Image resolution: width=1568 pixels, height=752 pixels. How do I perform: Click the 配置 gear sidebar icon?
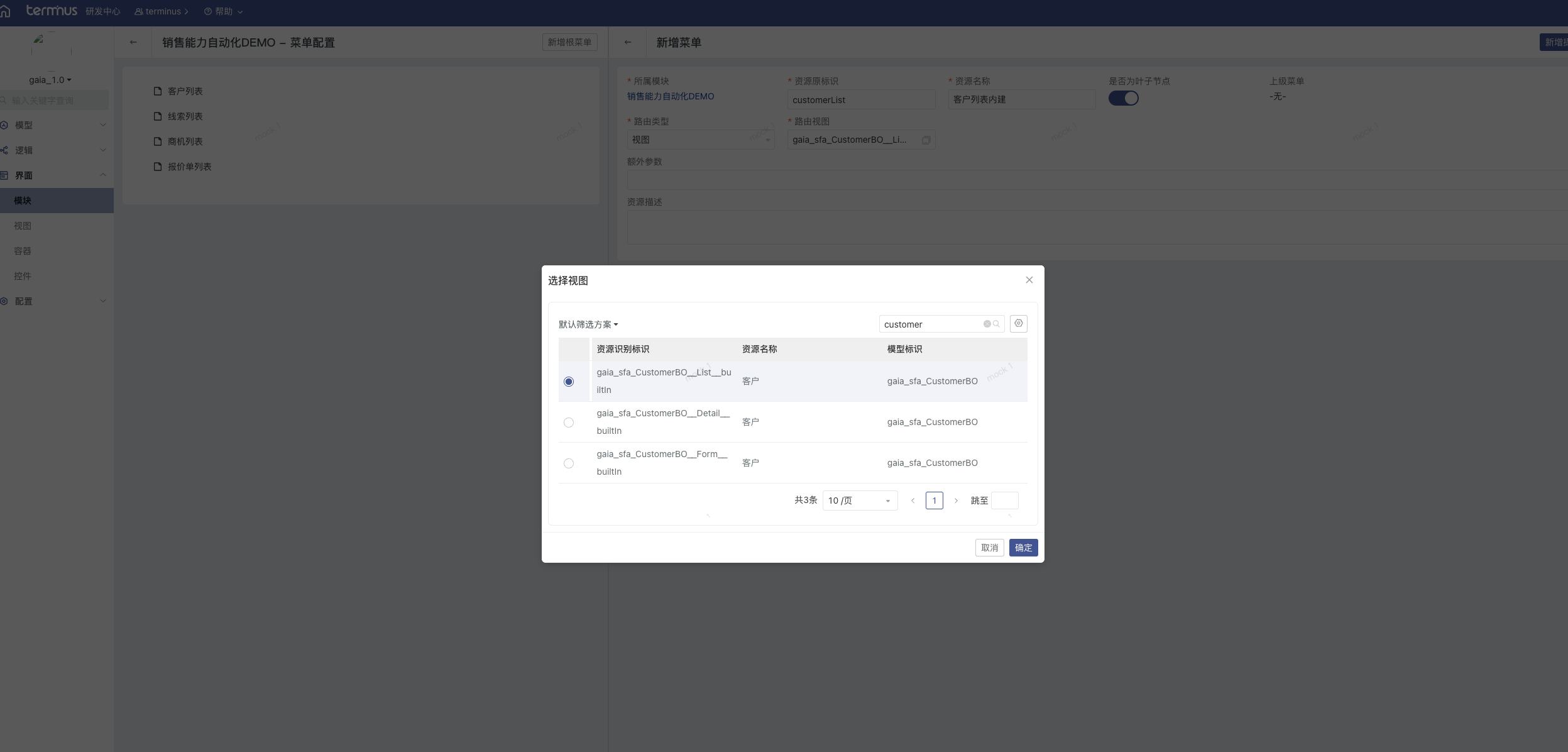pyautogui.click(x=4, y=301)
